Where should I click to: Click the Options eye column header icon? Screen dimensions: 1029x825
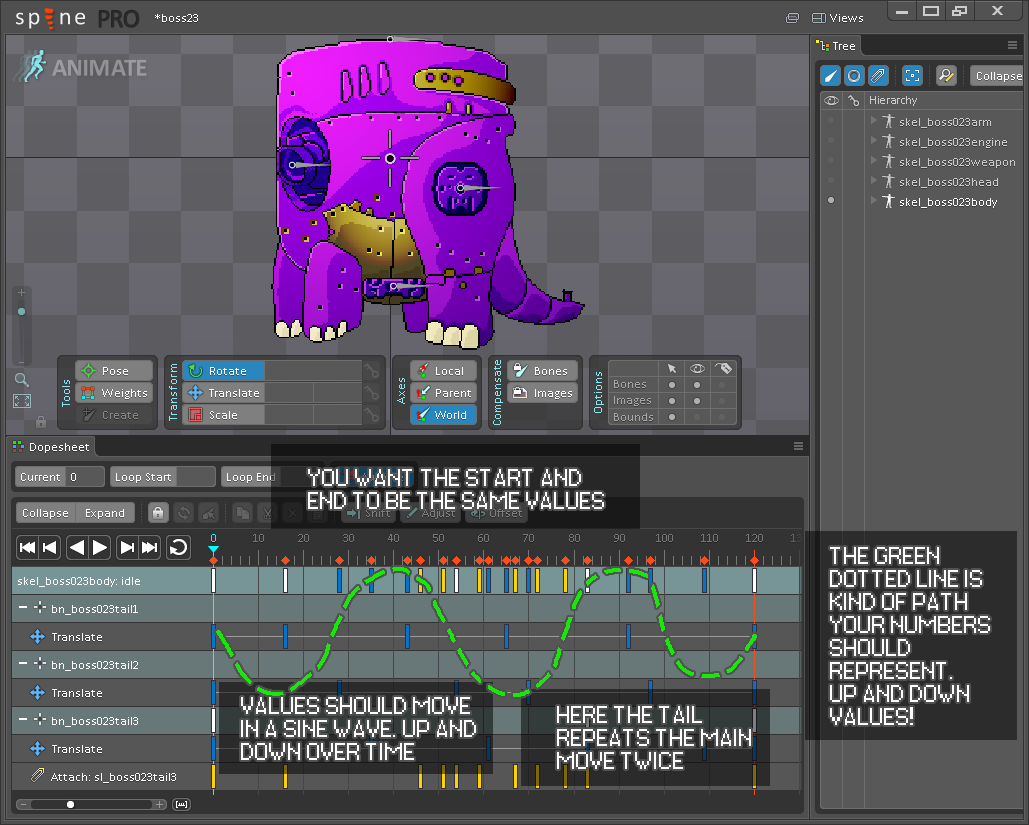[697, 369]
